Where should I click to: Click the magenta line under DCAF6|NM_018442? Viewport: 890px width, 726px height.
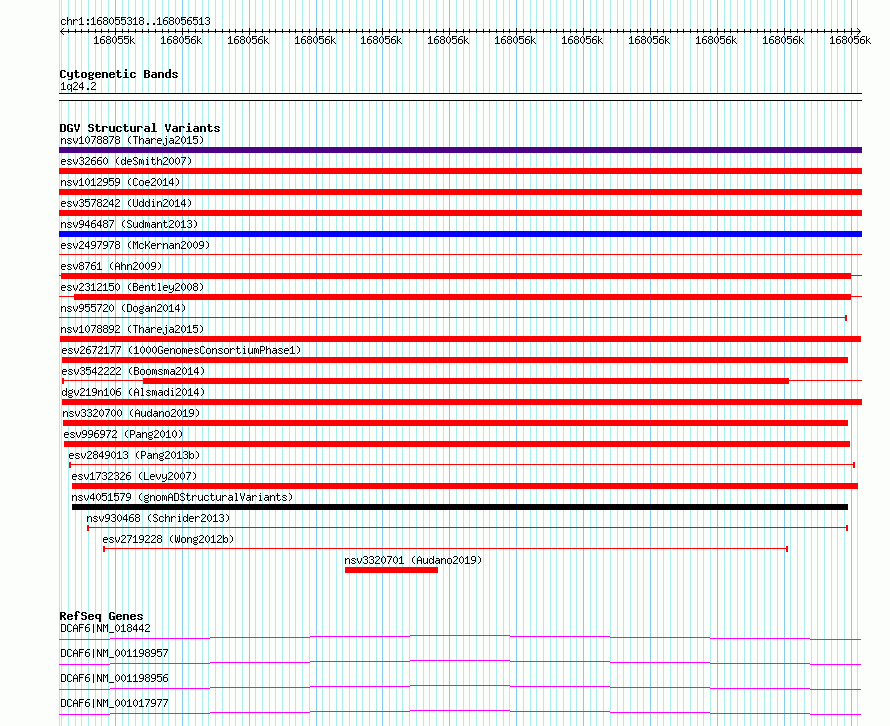(x=460, y=637)
